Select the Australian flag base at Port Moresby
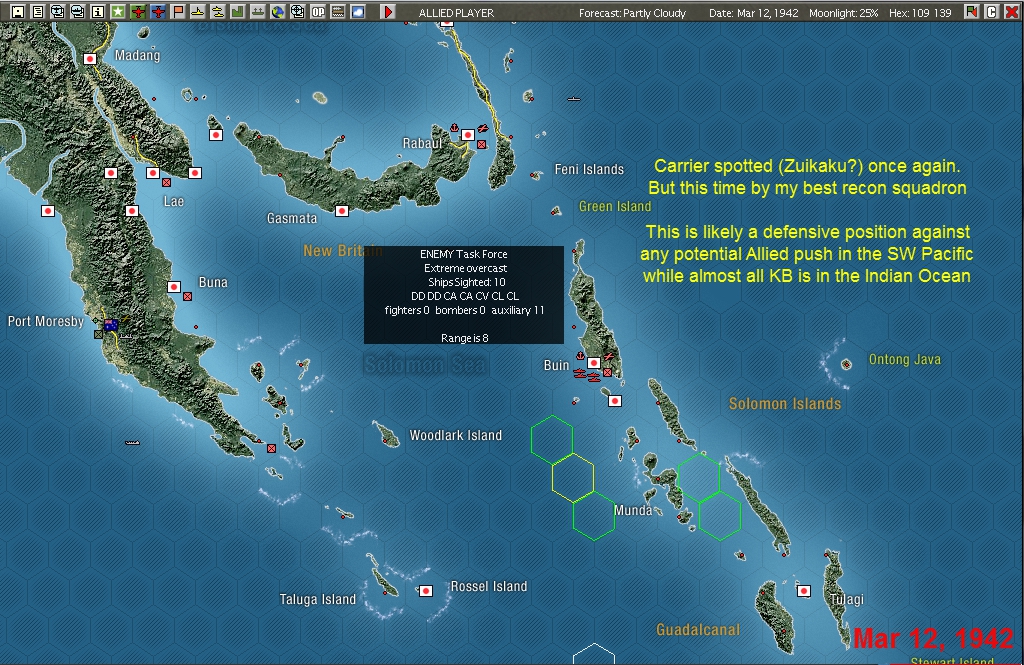Screen dimensions: 1024x665 [111, 325]
